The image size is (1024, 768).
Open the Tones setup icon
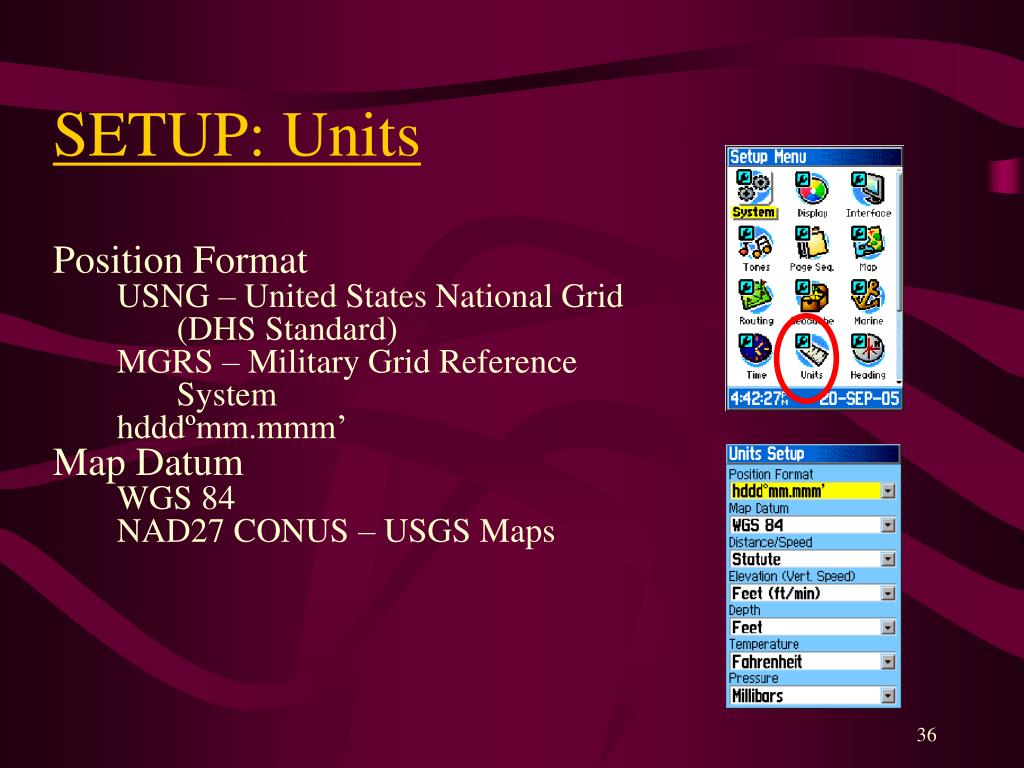coord(755,242)
